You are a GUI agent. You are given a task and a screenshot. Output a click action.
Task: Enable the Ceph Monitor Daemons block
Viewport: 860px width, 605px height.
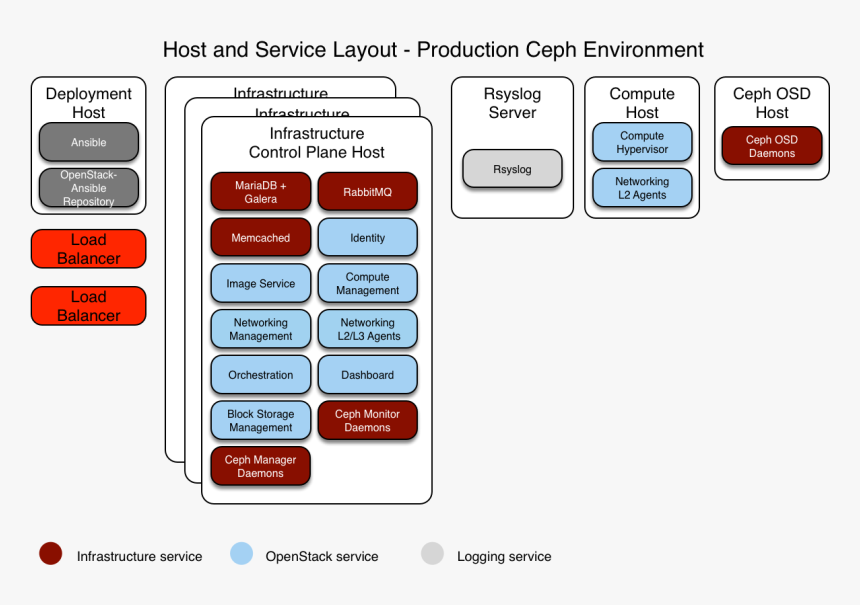coord(367,420)
